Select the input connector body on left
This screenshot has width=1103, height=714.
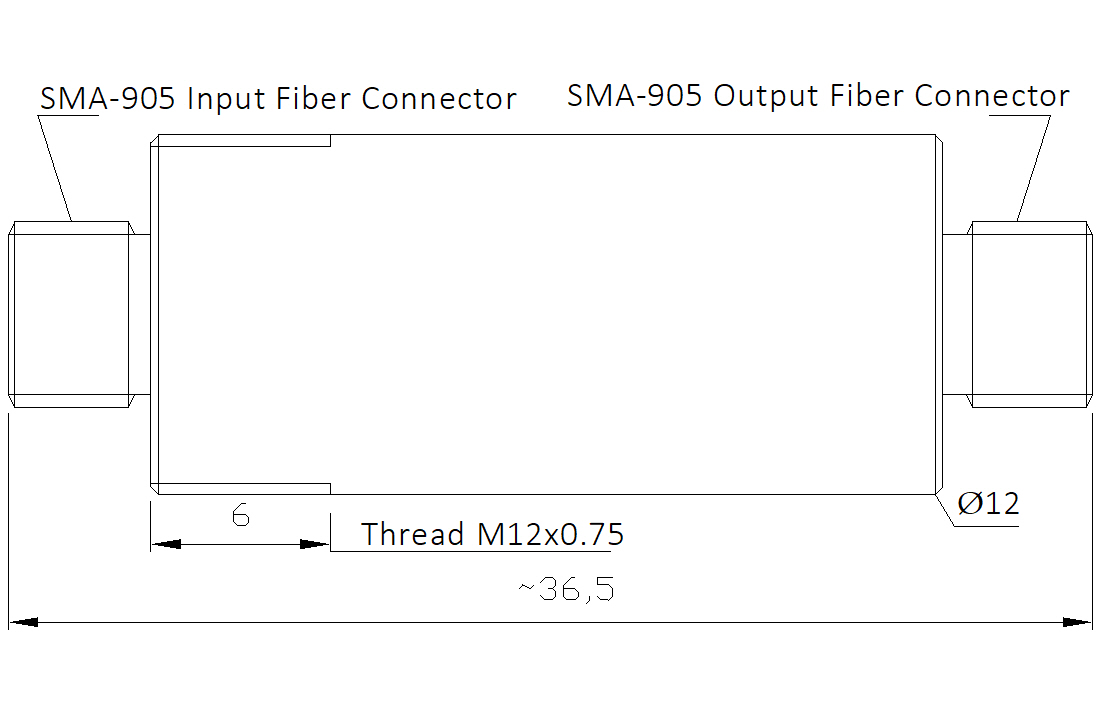(x=71, y=314)
